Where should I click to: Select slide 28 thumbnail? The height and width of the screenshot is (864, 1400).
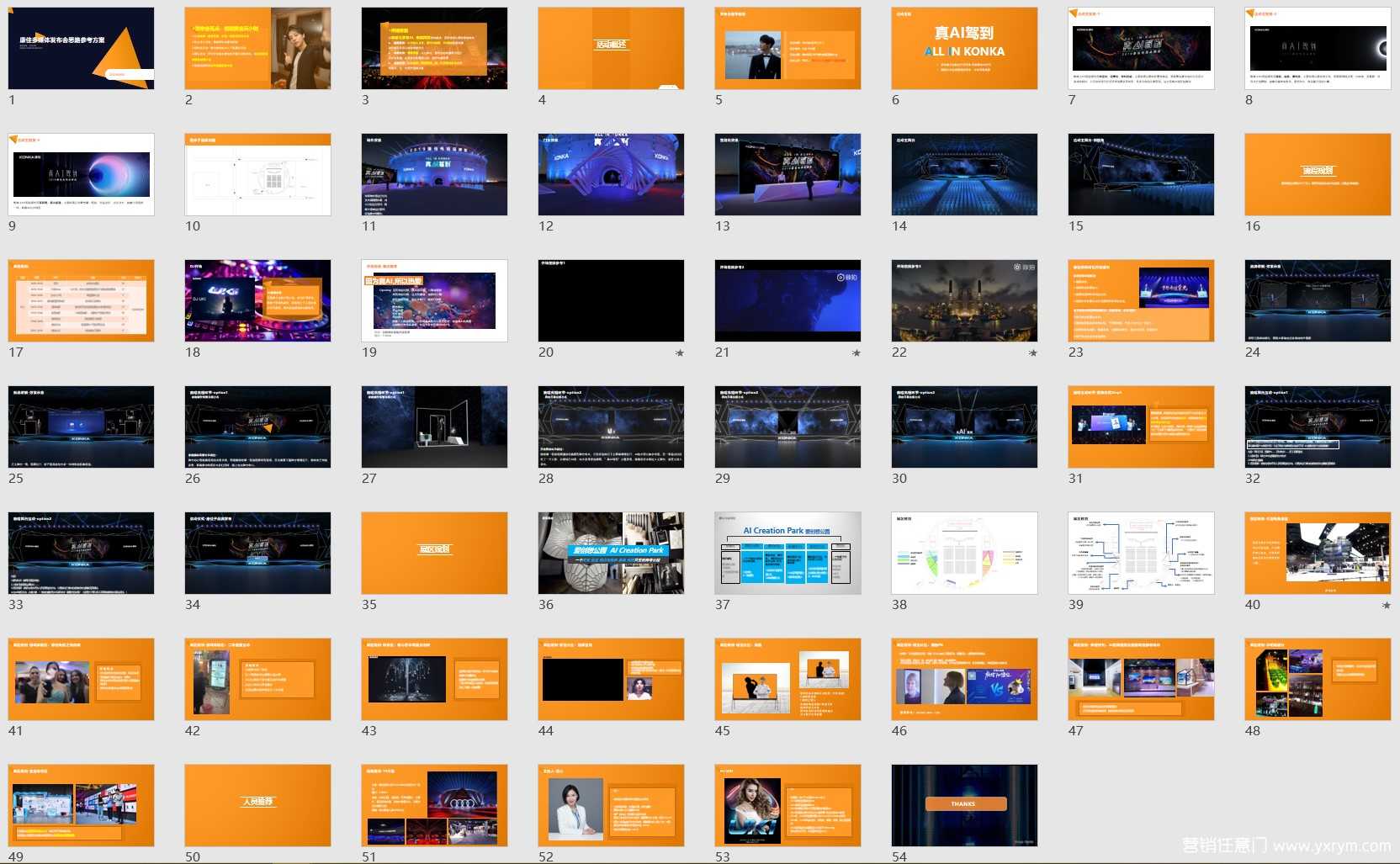click(x=611, y=427)
